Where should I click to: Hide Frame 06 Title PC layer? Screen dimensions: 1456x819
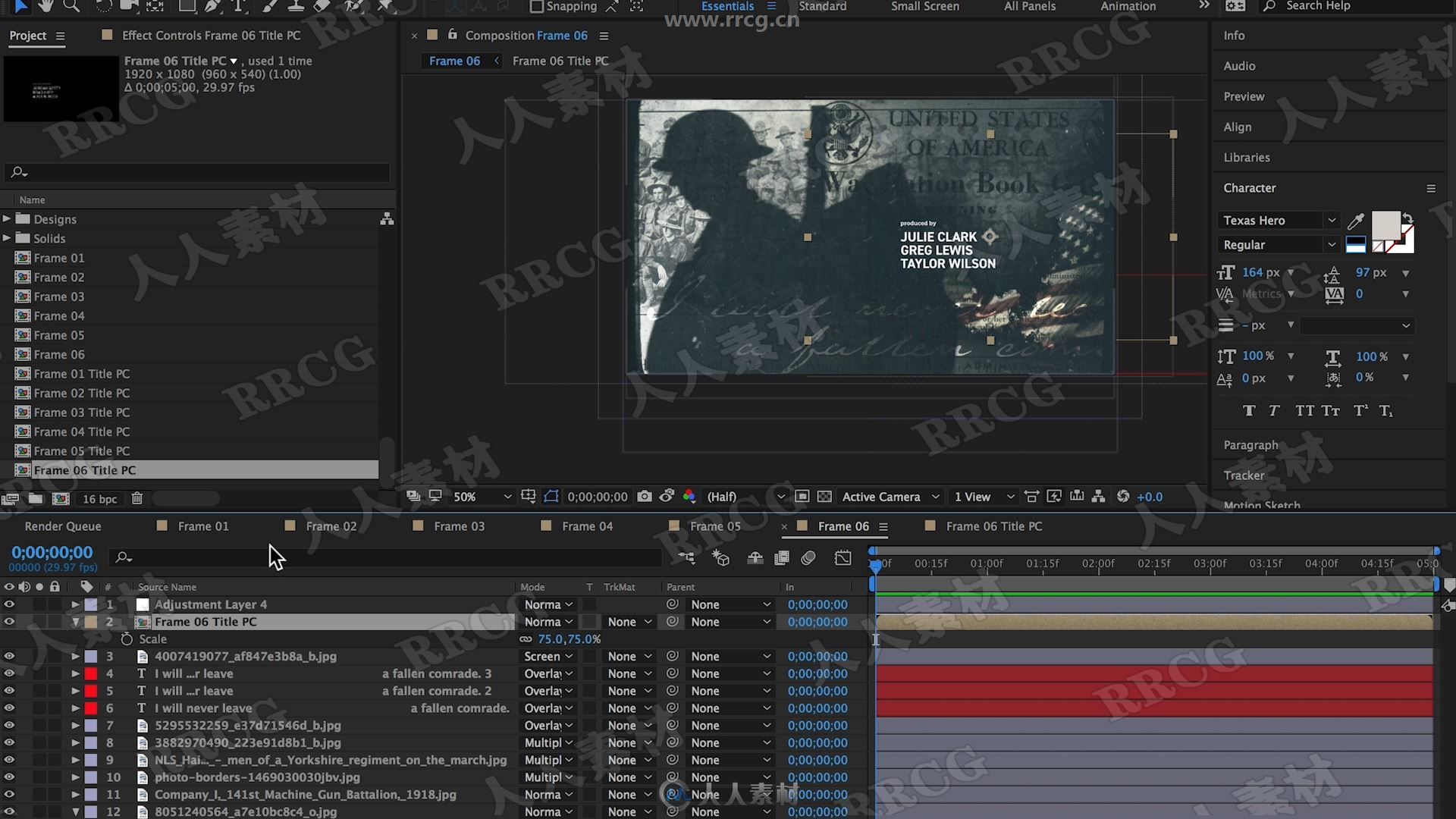[x=9, y=622]
